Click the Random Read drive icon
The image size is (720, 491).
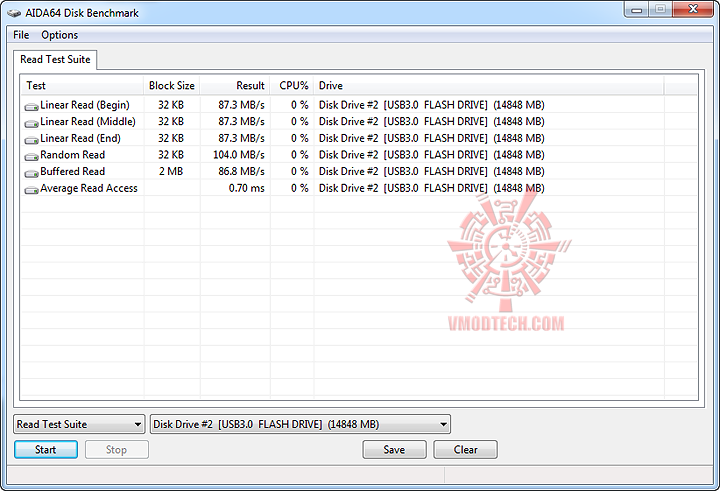[x=31, y=157]
